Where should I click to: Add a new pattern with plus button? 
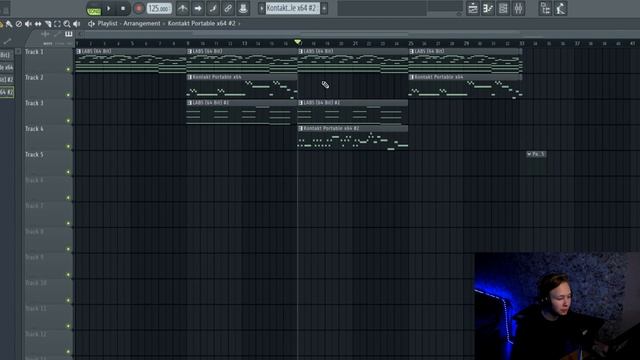pos(324,8)
